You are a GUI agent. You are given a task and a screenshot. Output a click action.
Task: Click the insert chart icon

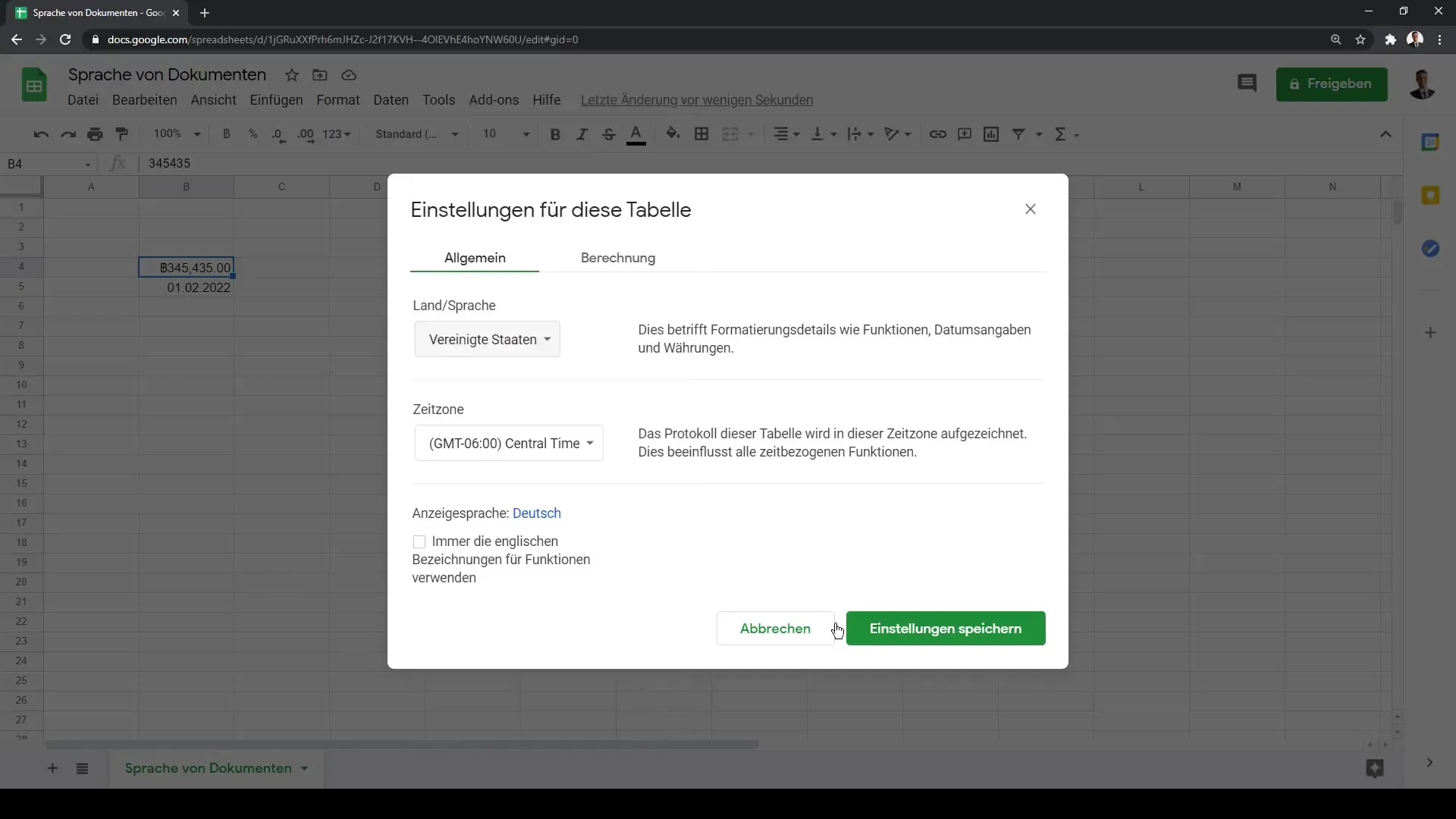click(991, 134)
